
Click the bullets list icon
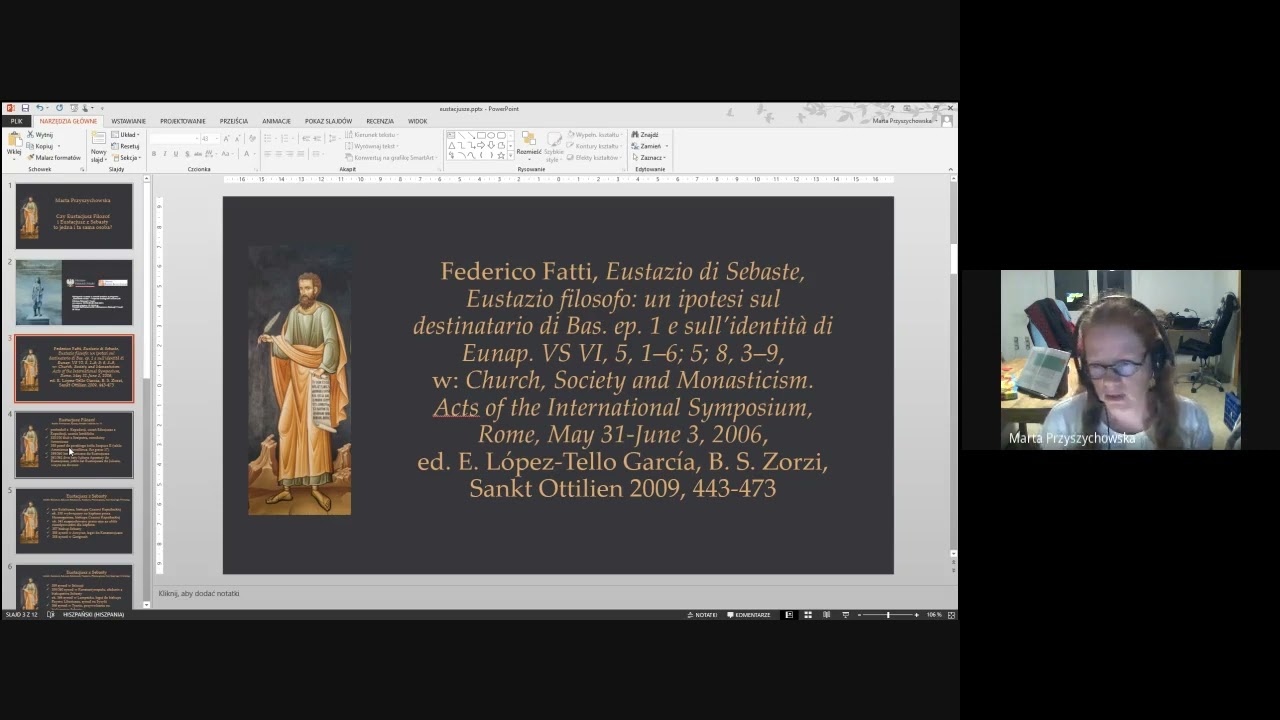[269, 138]
